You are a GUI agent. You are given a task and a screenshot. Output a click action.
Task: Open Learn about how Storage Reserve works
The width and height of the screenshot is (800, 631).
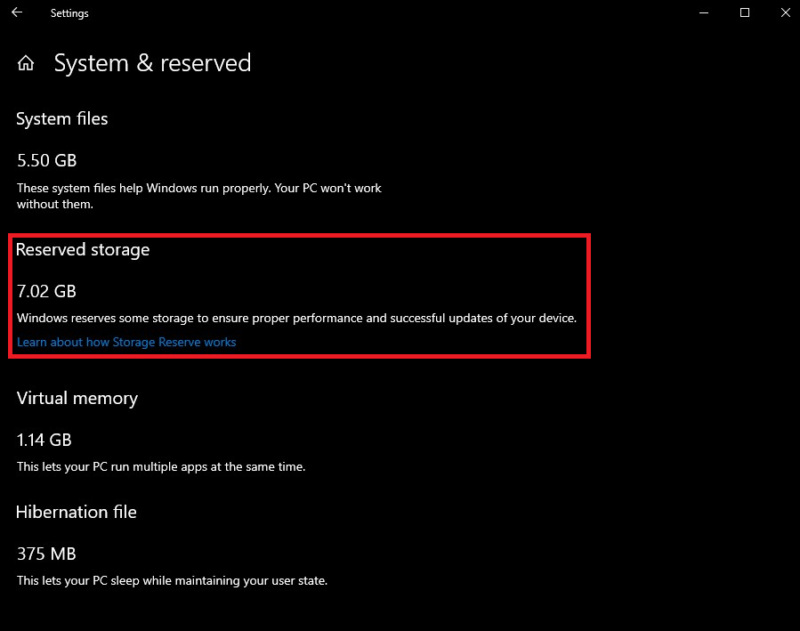pyautogui.click(x=127, y=342)
